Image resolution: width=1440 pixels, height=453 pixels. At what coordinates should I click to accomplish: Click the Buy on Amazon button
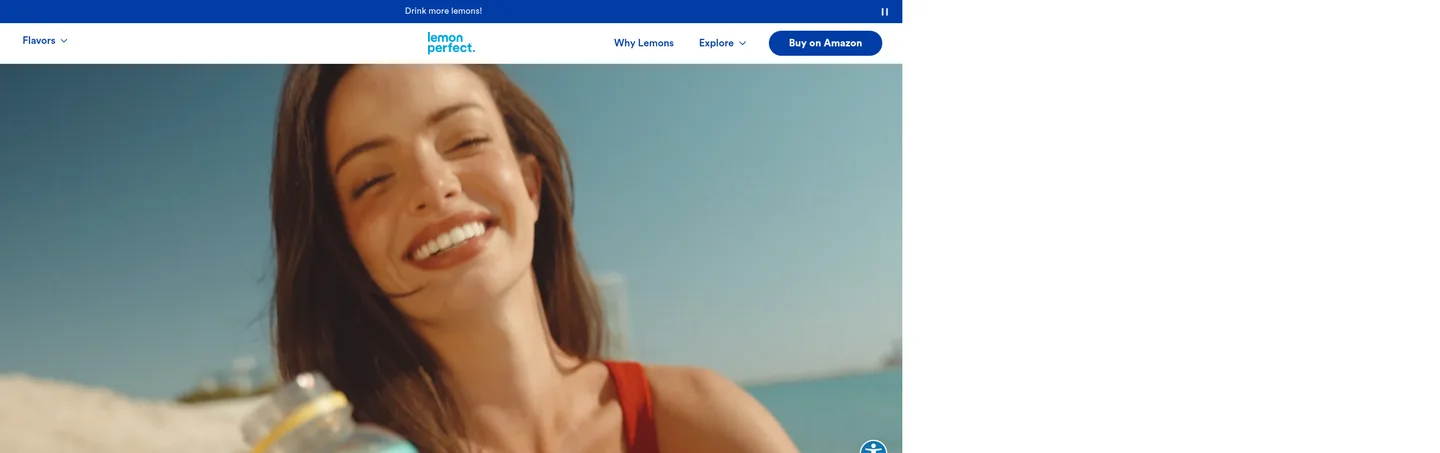[x=825, y=43]
